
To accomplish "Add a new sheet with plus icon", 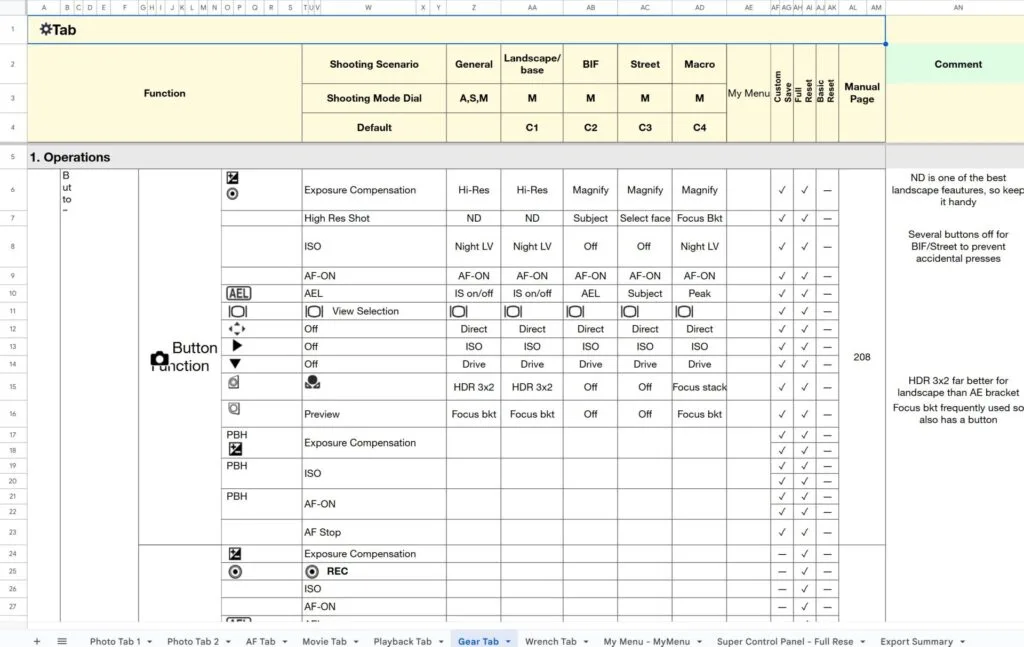I will tap(37, 641).
